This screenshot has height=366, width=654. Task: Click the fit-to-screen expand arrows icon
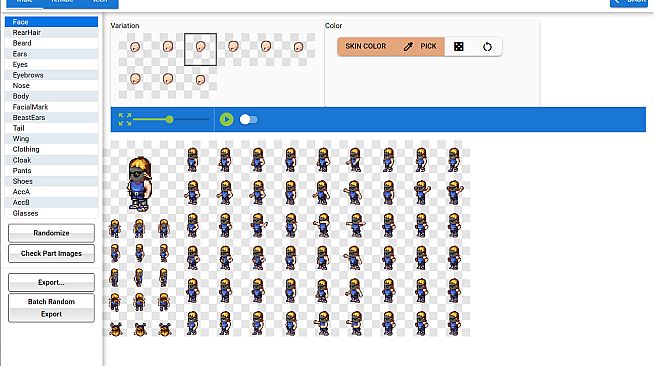(x=125, y=120)
